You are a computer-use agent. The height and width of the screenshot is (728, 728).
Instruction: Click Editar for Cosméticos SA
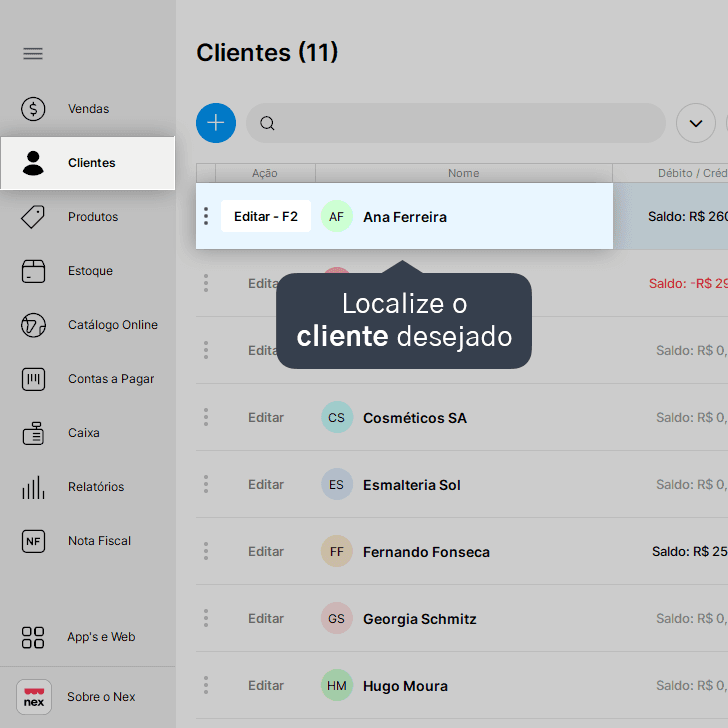(x=266, y=417)
